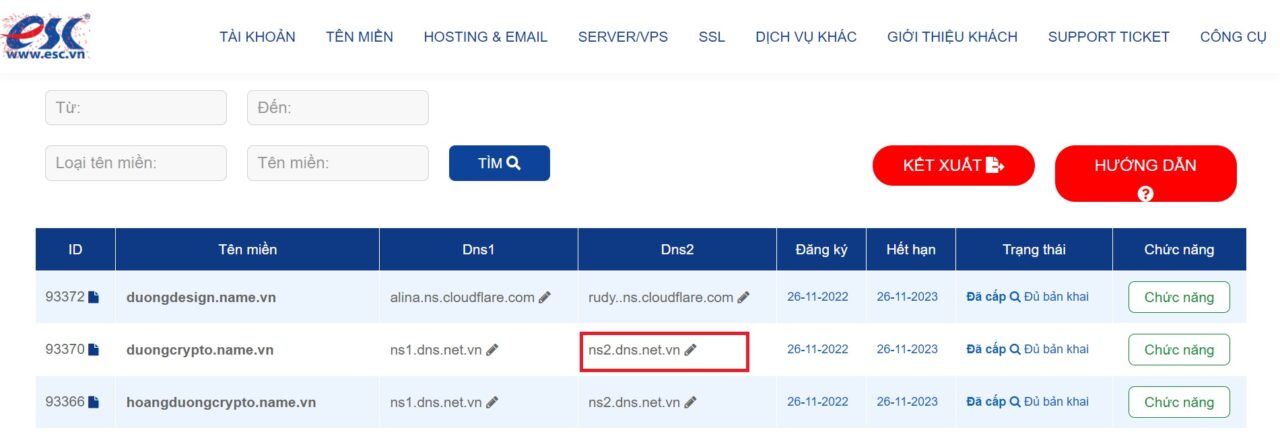Focus the Đến date field
Image resolution: width=1280 pixels, height=436 pixels.
338,108
